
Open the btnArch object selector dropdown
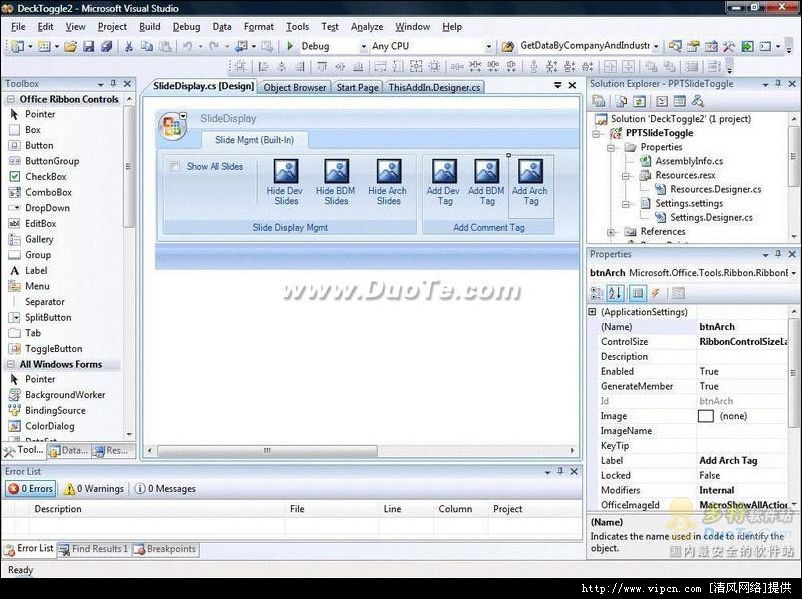794,273
